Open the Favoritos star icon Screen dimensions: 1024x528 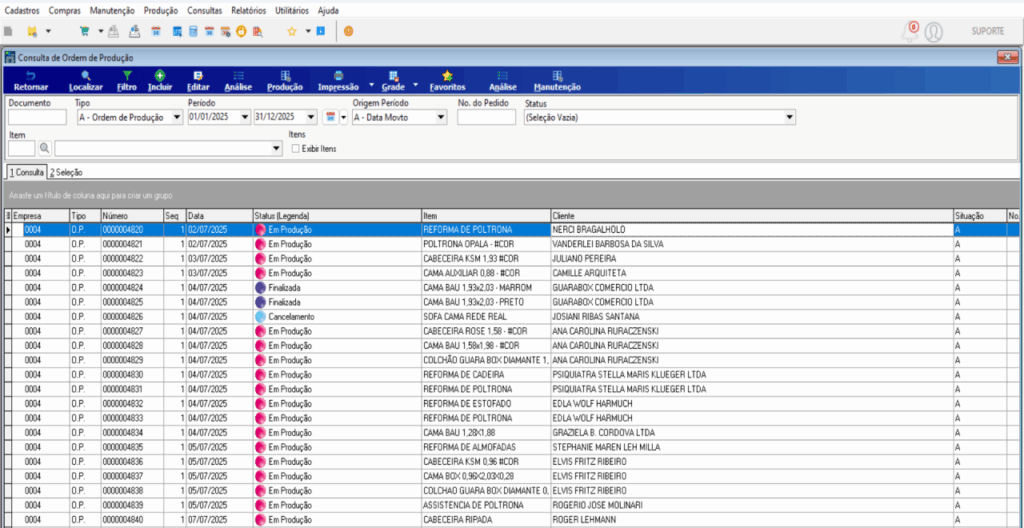point(447,80)
